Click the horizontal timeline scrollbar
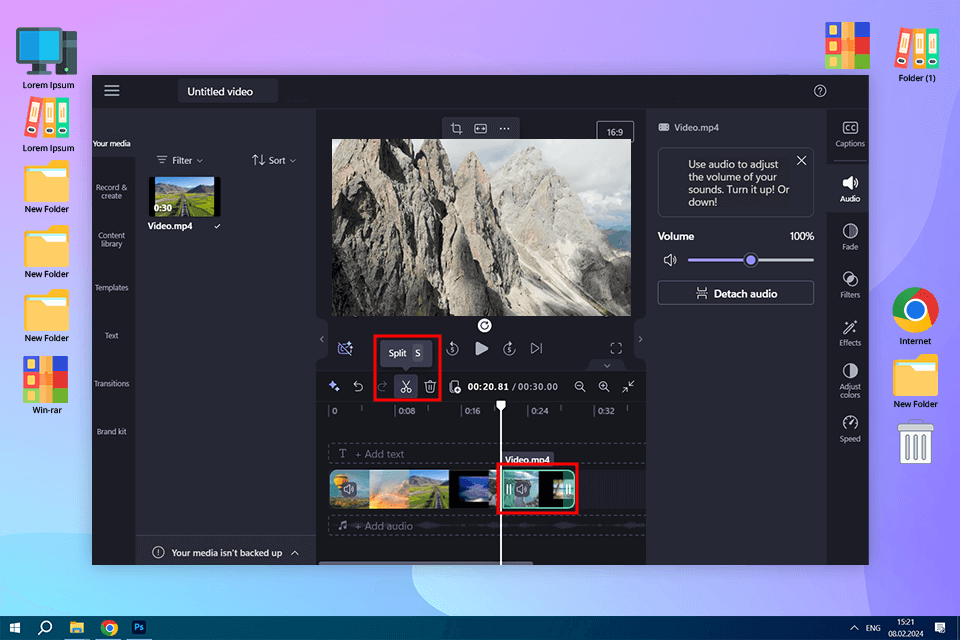The width and height of the screenshot is (960, 640). pyautogui.click(x=426, y=563)
